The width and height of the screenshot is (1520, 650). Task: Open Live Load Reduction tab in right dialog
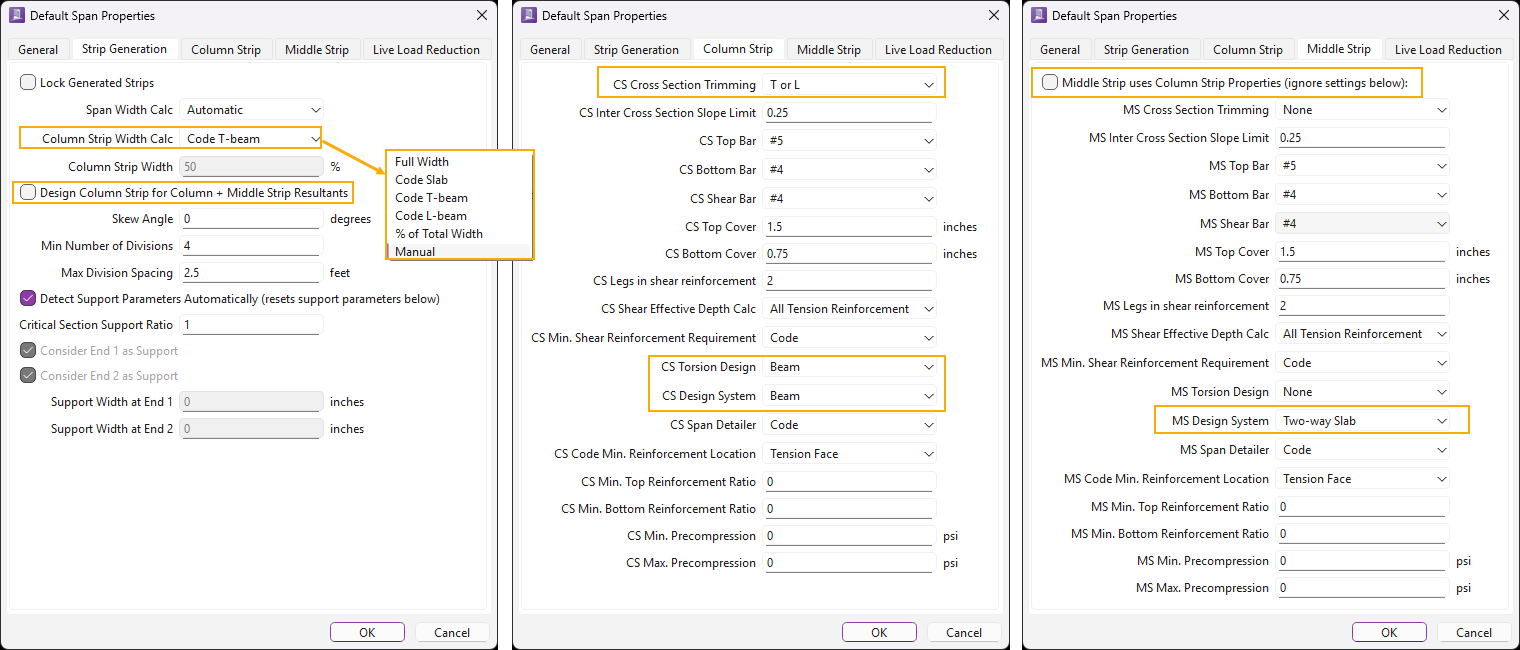pyautogui.click(x=1448, y=50)
